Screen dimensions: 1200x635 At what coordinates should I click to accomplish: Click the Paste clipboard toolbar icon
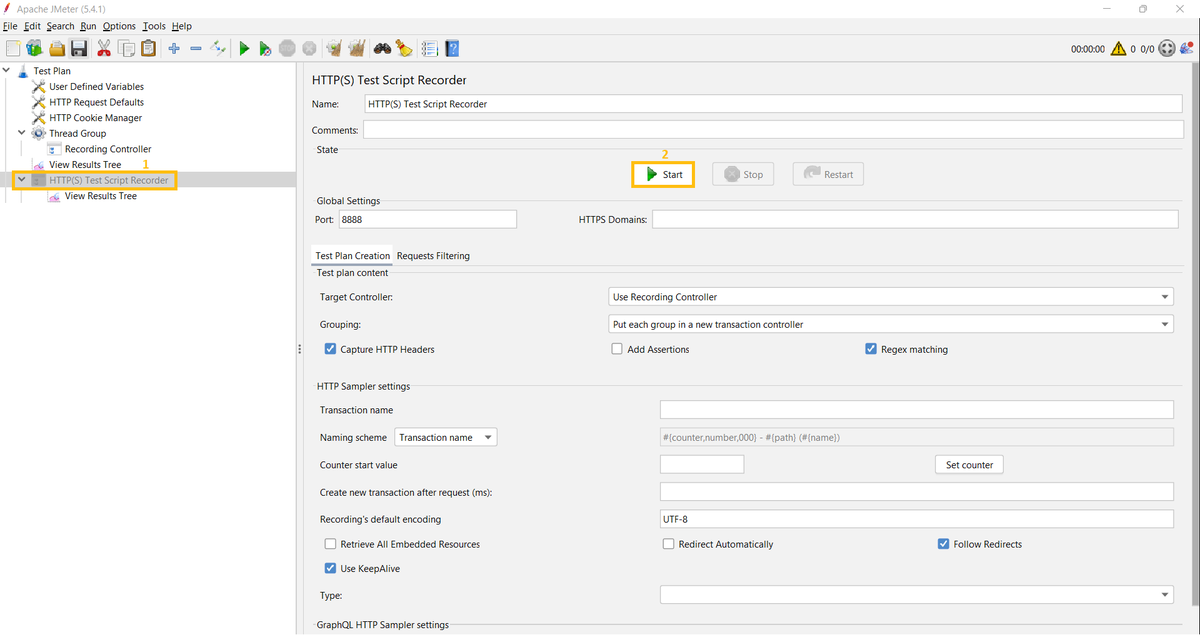148,48
